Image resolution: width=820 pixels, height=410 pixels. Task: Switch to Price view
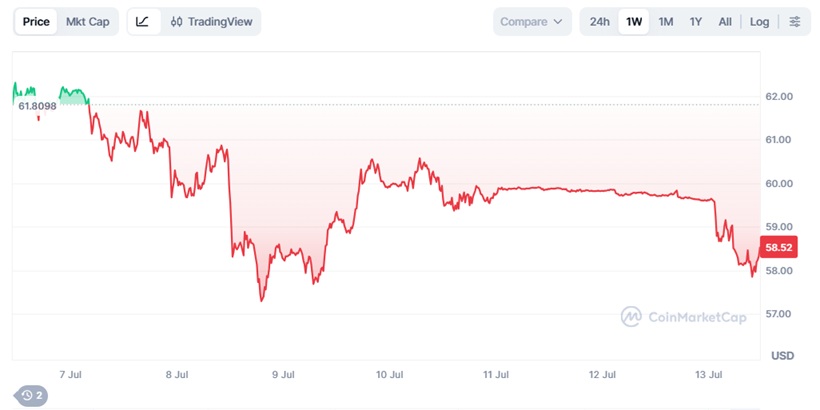(36, 21)
